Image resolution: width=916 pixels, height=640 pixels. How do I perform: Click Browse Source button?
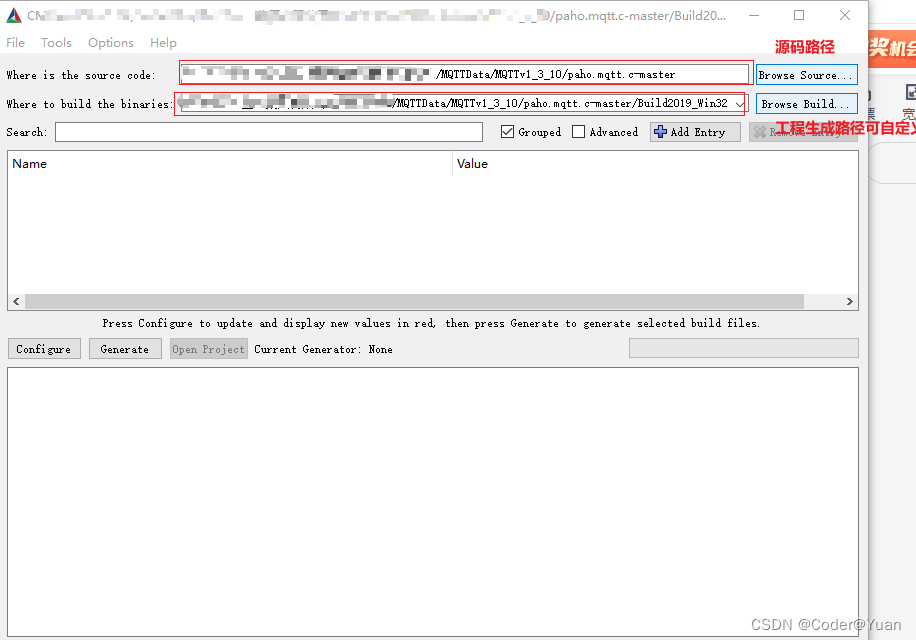point(807,75)
